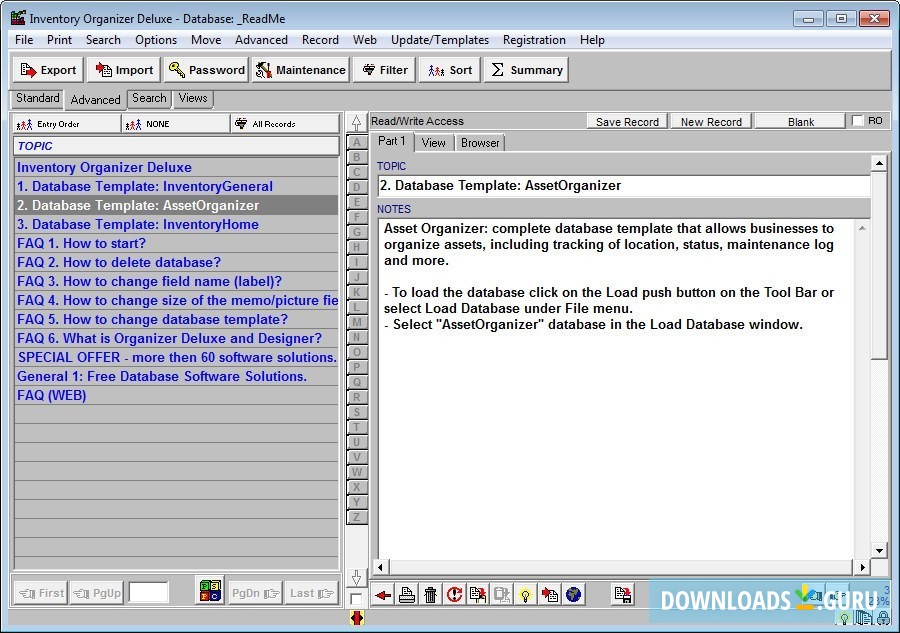This screenshot has width=900, height=633.
Task: Click the record panel scroll-up arrow
Action: [879, 164]
